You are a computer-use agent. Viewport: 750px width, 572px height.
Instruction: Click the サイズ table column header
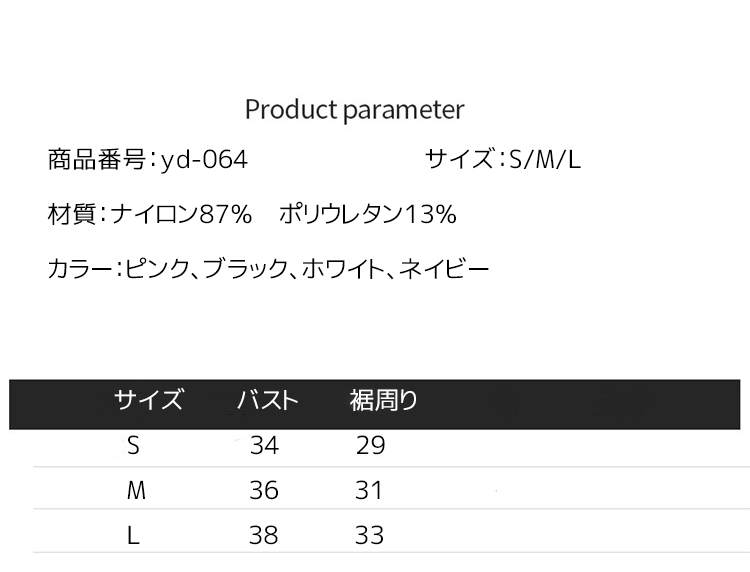[x=148, y=401]
